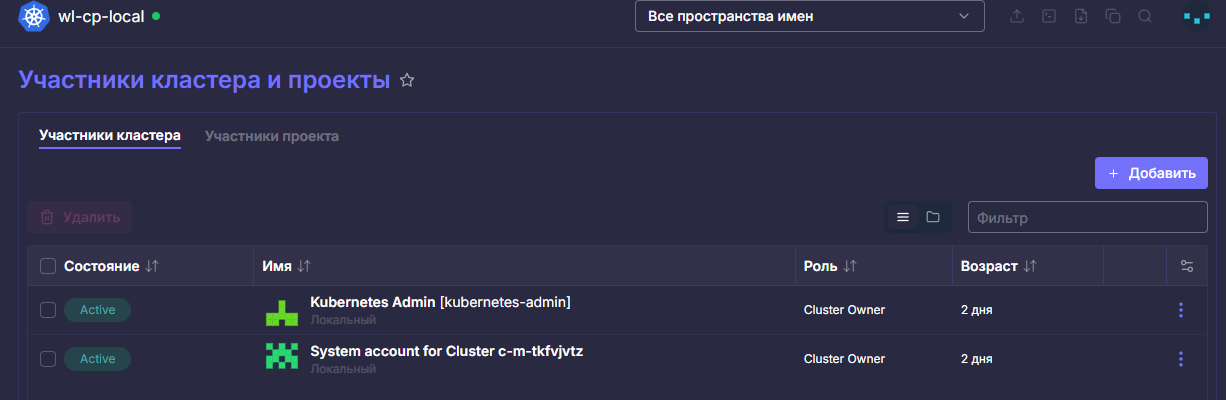
Task: Select all rows with header checkbox
Action: pos(48,266)
